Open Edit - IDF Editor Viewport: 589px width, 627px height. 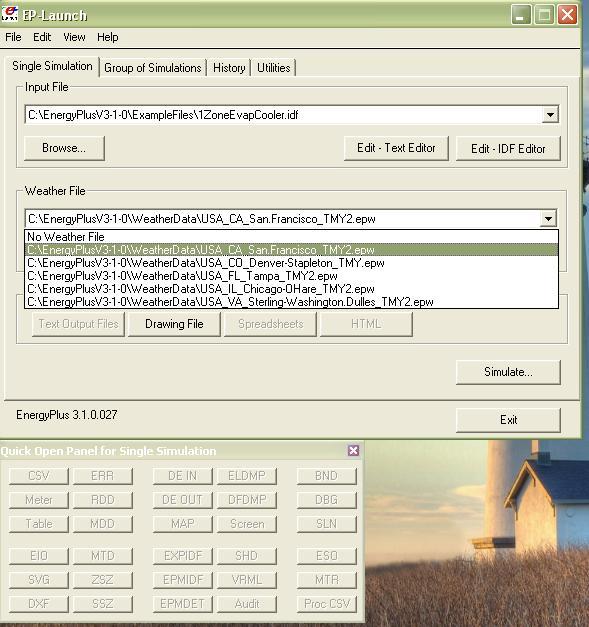pyautogui.click(x=508, y=149)
